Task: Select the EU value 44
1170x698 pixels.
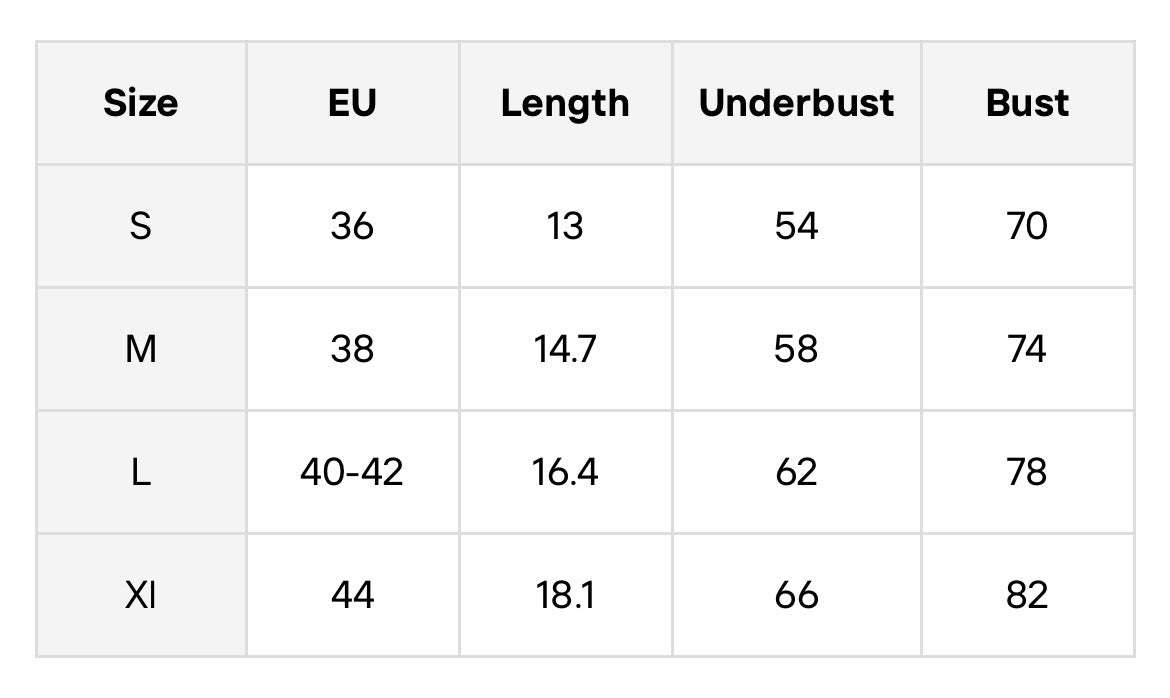Action: [352, 595]
